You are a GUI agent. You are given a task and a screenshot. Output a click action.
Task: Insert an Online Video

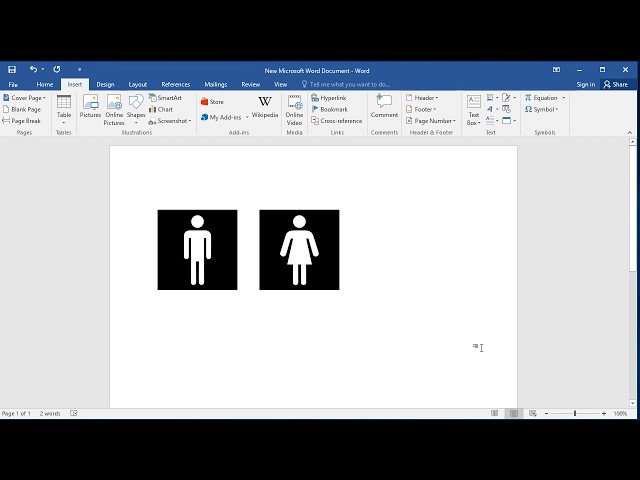click(294, 110)
